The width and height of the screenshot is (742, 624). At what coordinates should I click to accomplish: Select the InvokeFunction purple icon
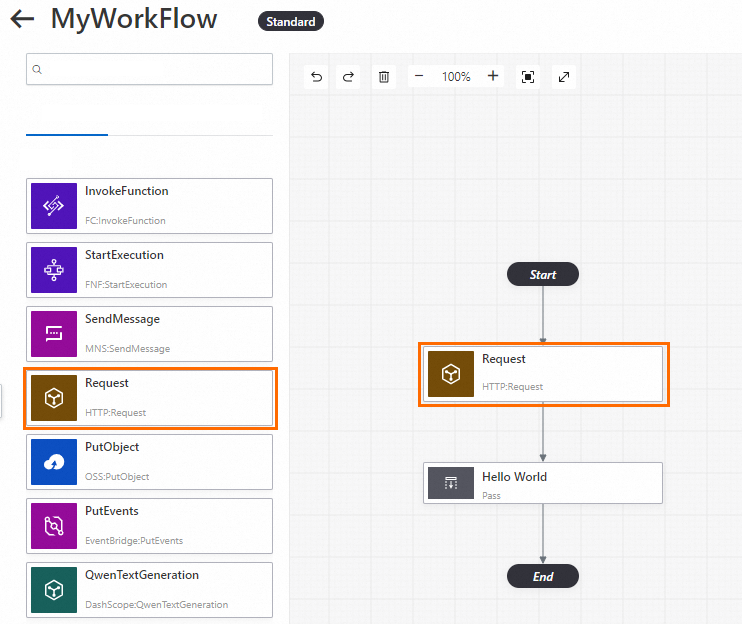pos(54,206)
